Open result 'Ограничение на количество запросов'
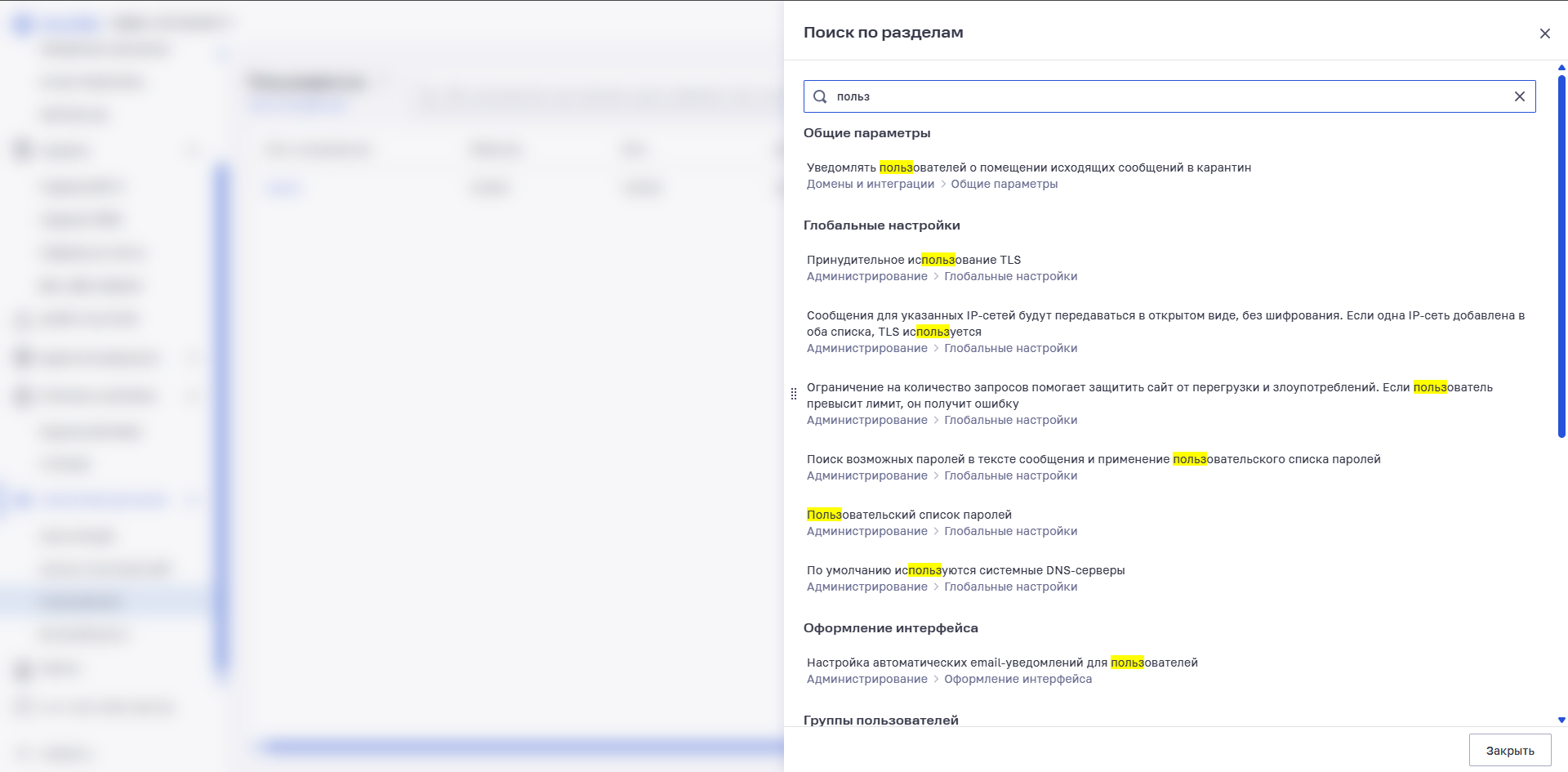This screenshot has height=772, width=1568. 1150,395
